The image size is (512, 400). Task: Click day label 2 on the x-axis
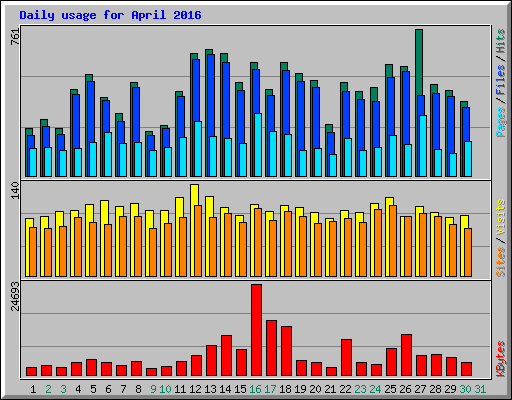pyautogui.click(x=48, y=389)
